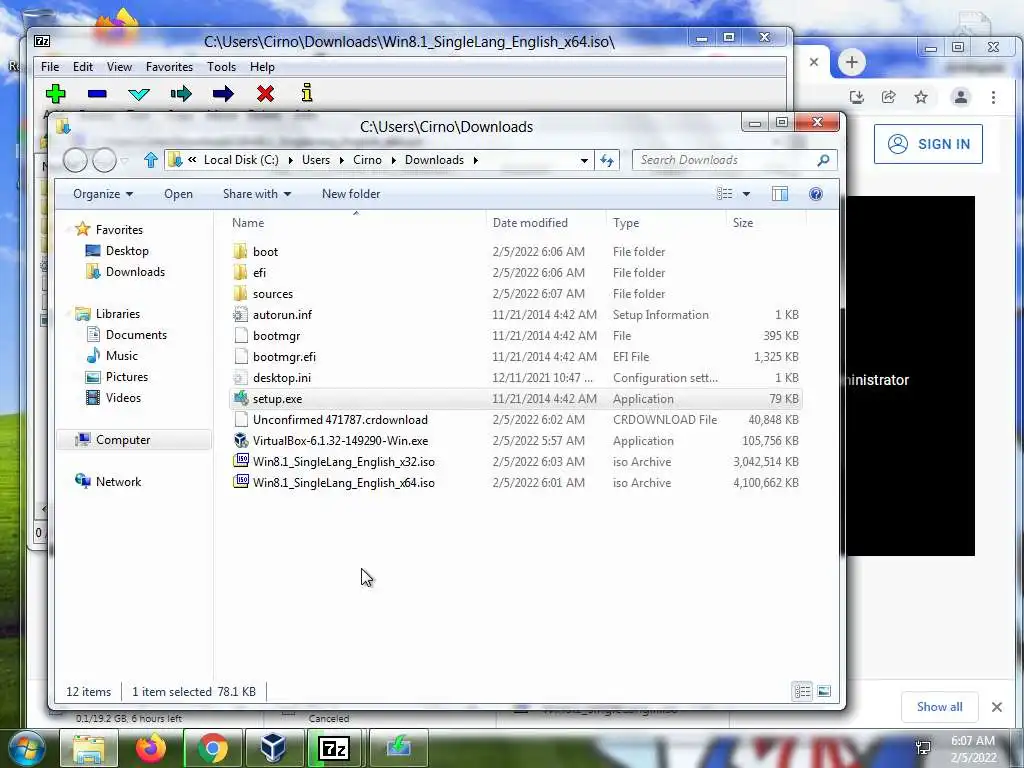
Task: Open Chrome three-dot menu
Action: point(993,97)
